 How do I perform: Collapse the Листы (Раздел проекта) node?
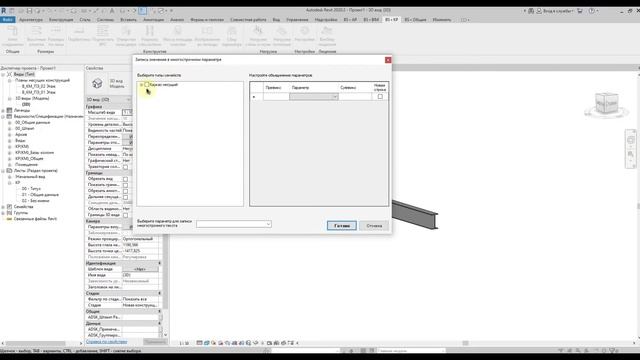[x=3, y=171]
